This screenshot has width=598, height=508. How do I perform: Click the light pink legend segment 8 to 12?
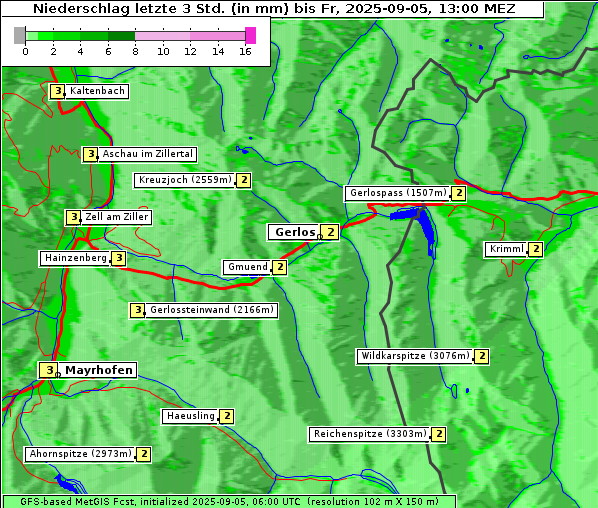[x=163, y=36]
